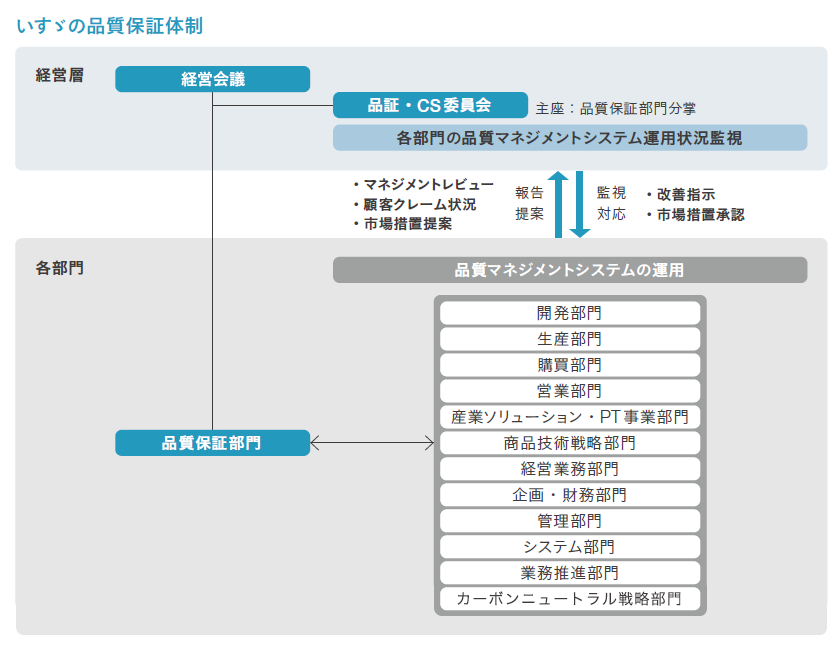Click the blue downward arrow

580,204
